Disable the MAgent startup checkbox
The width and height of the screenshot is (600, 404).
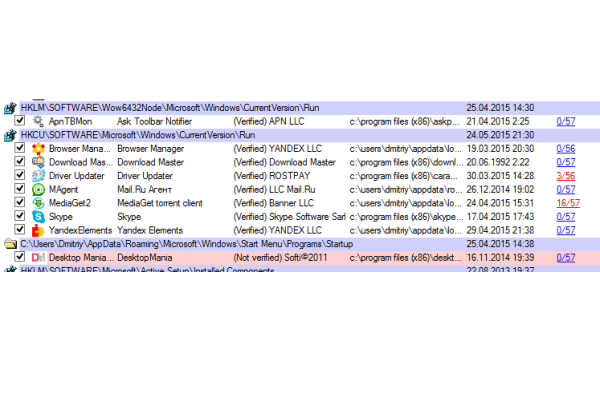(20, 189)
